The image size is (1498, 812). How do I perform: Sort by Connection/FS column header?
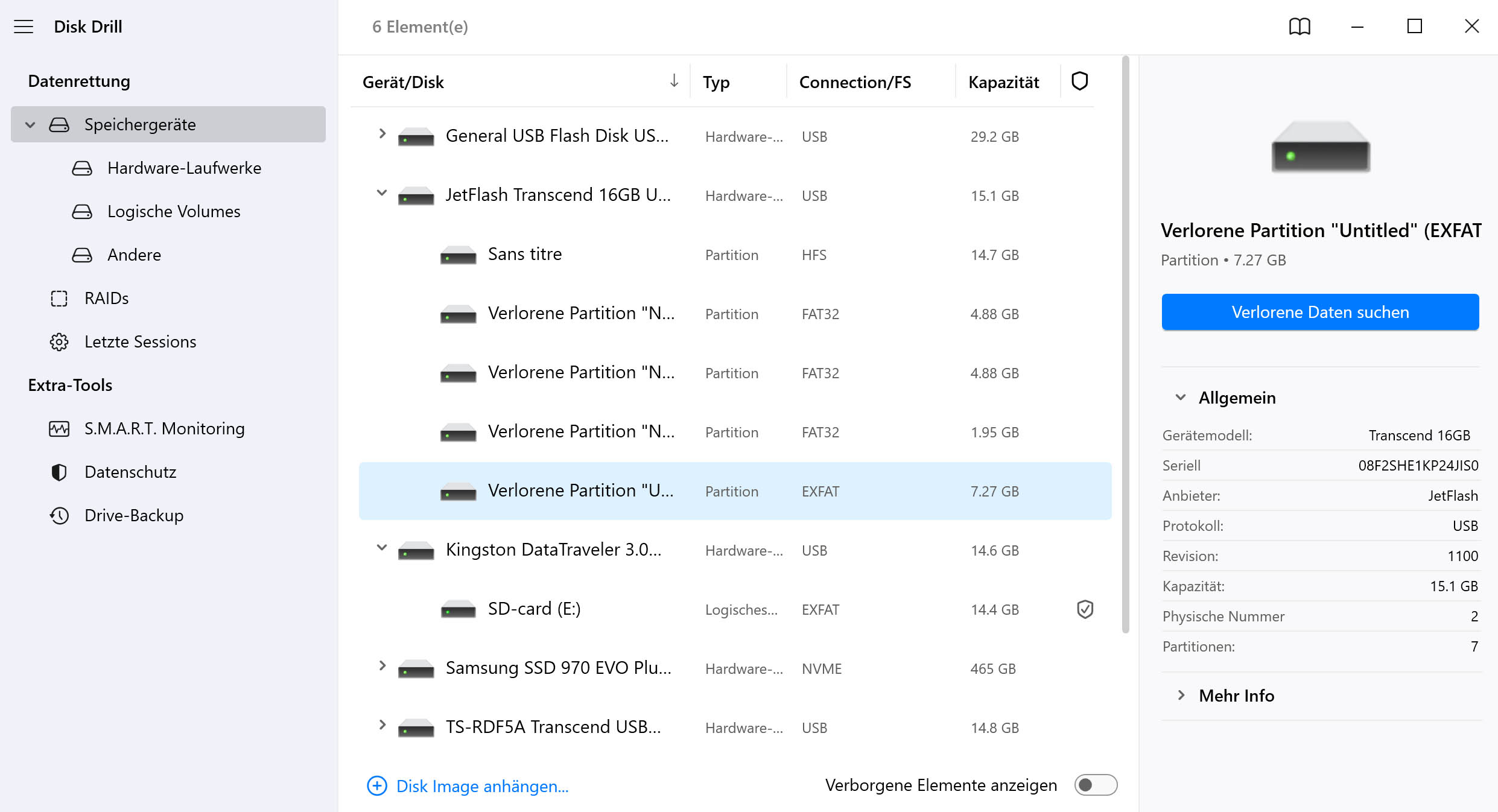(x=855, y=82)
